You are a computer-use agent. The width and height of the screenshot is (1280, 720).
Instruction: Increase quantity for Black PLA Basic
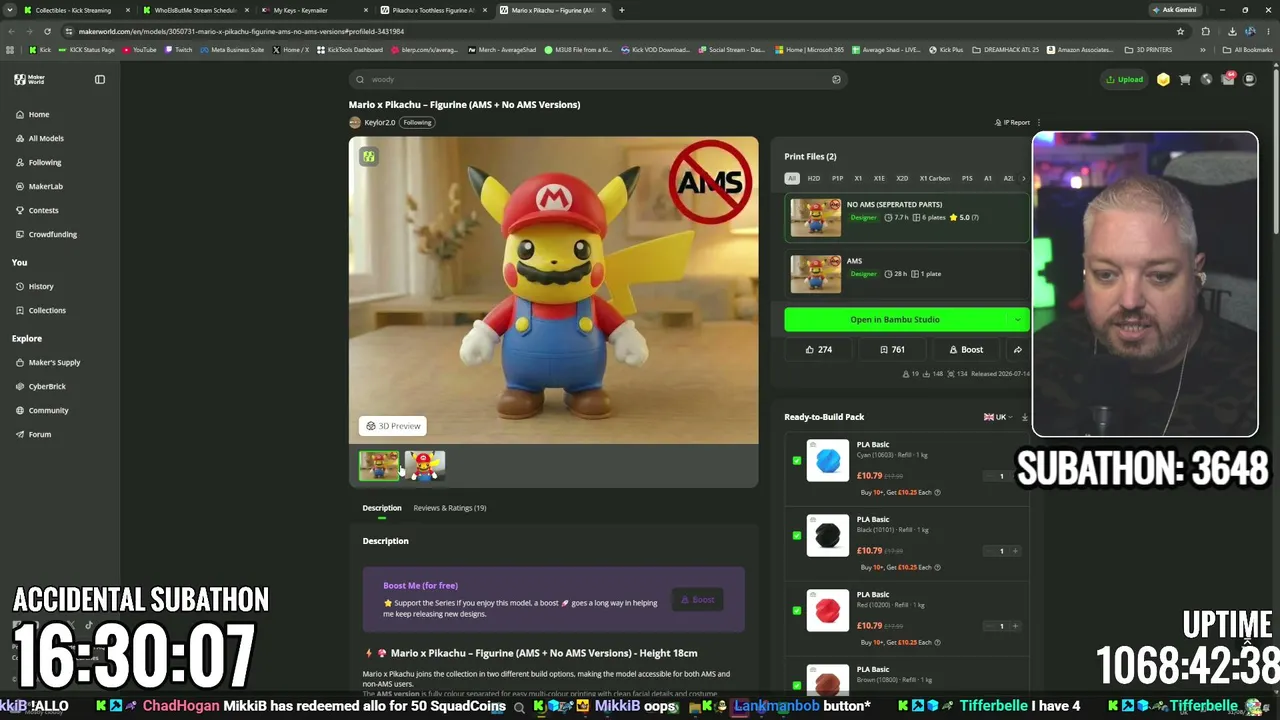[1015, 551]
